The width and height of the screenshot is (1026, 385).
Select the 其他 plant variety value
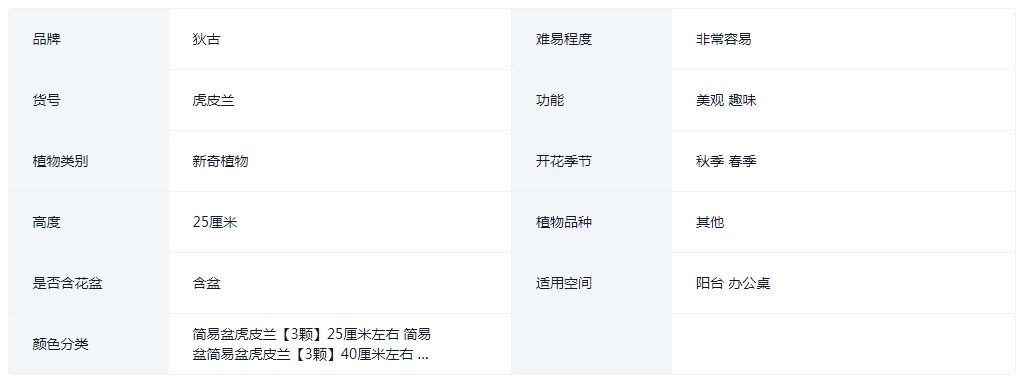pyautogui.click(x=710, y=223)
